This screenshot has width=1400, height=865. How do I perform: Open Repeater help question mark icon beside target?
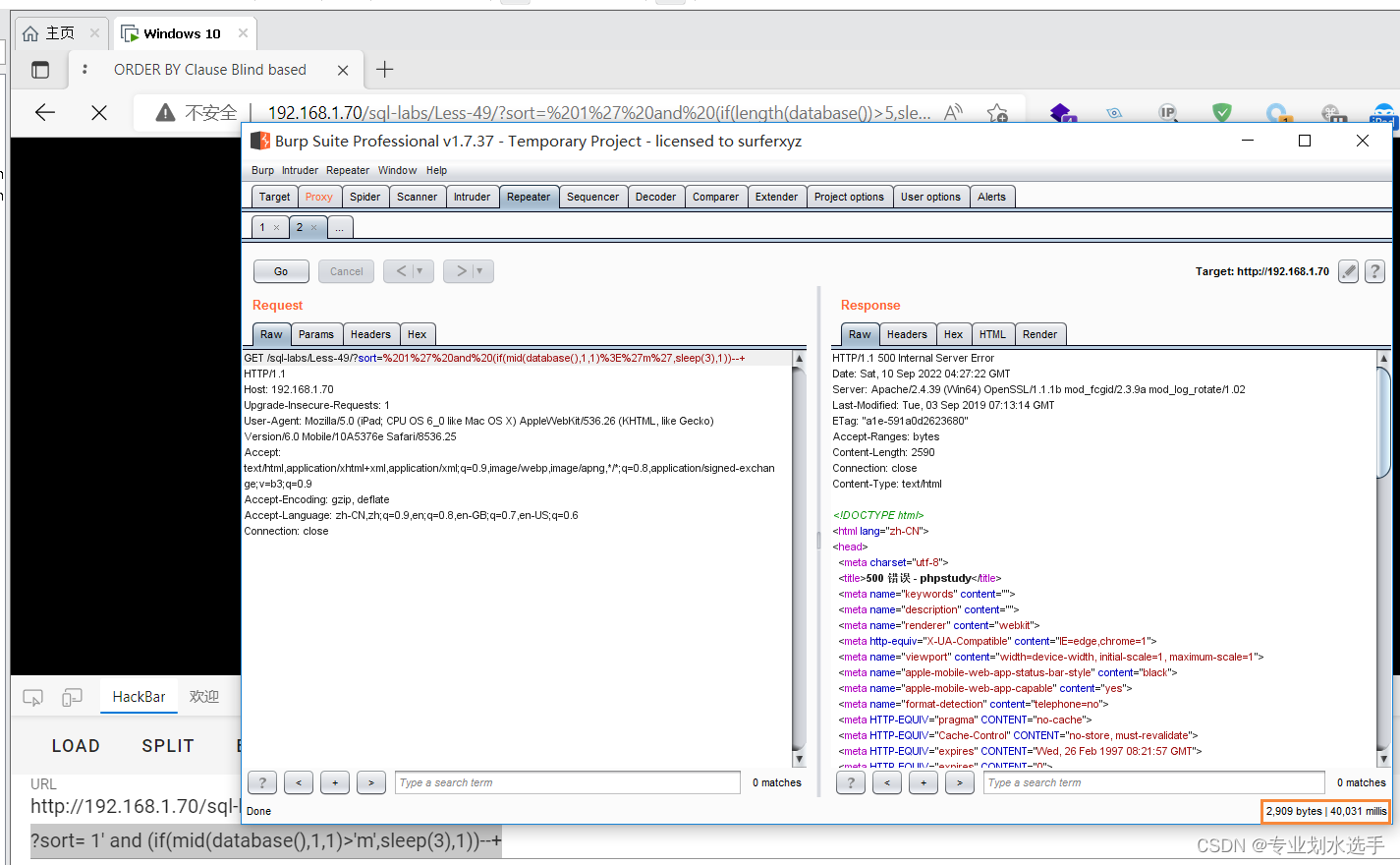pyautogui.click(x=1375, y=271)
